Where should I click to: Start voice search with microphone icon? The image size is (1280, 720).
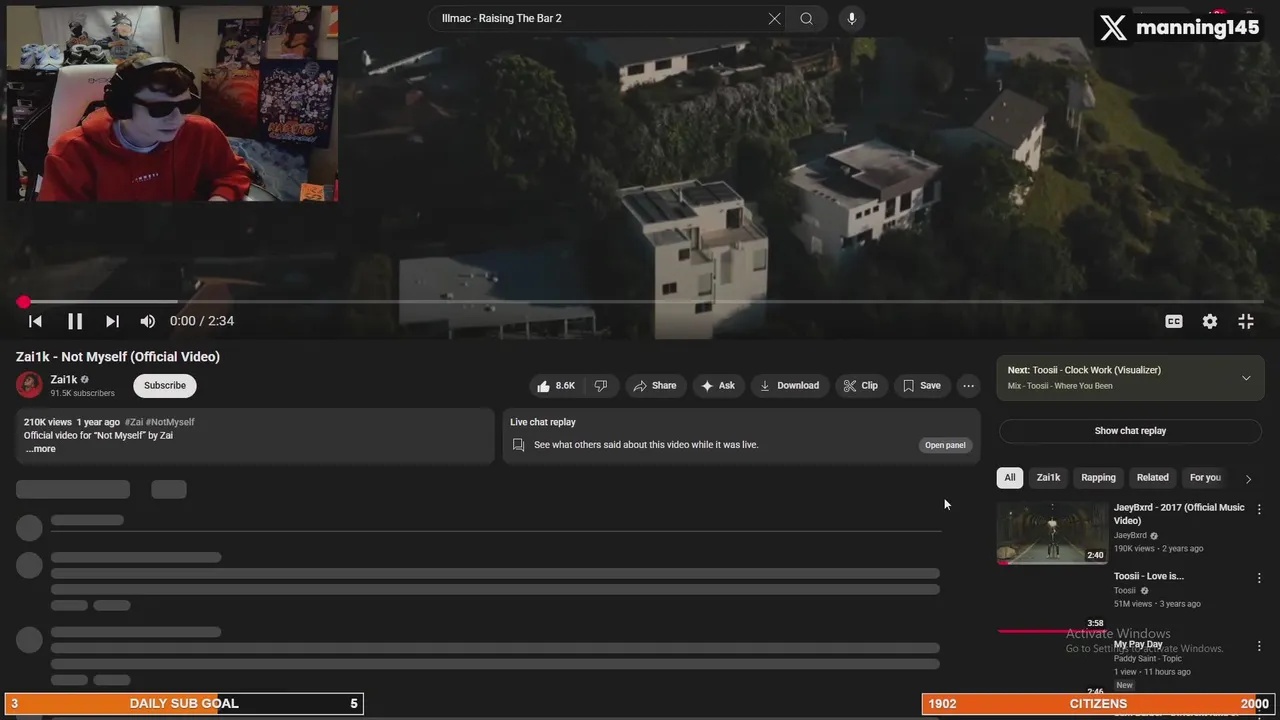click(x=851, y=19)
